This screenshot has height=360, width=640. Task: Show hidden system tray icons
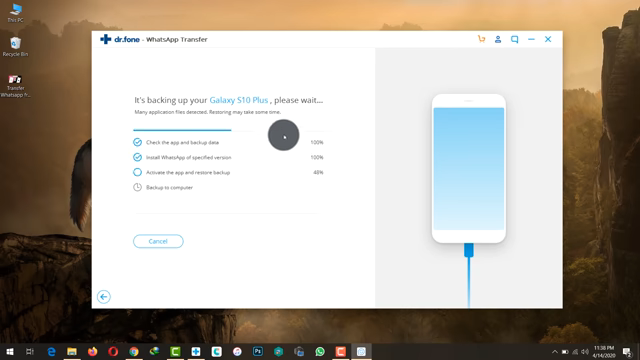pos(555,351)
